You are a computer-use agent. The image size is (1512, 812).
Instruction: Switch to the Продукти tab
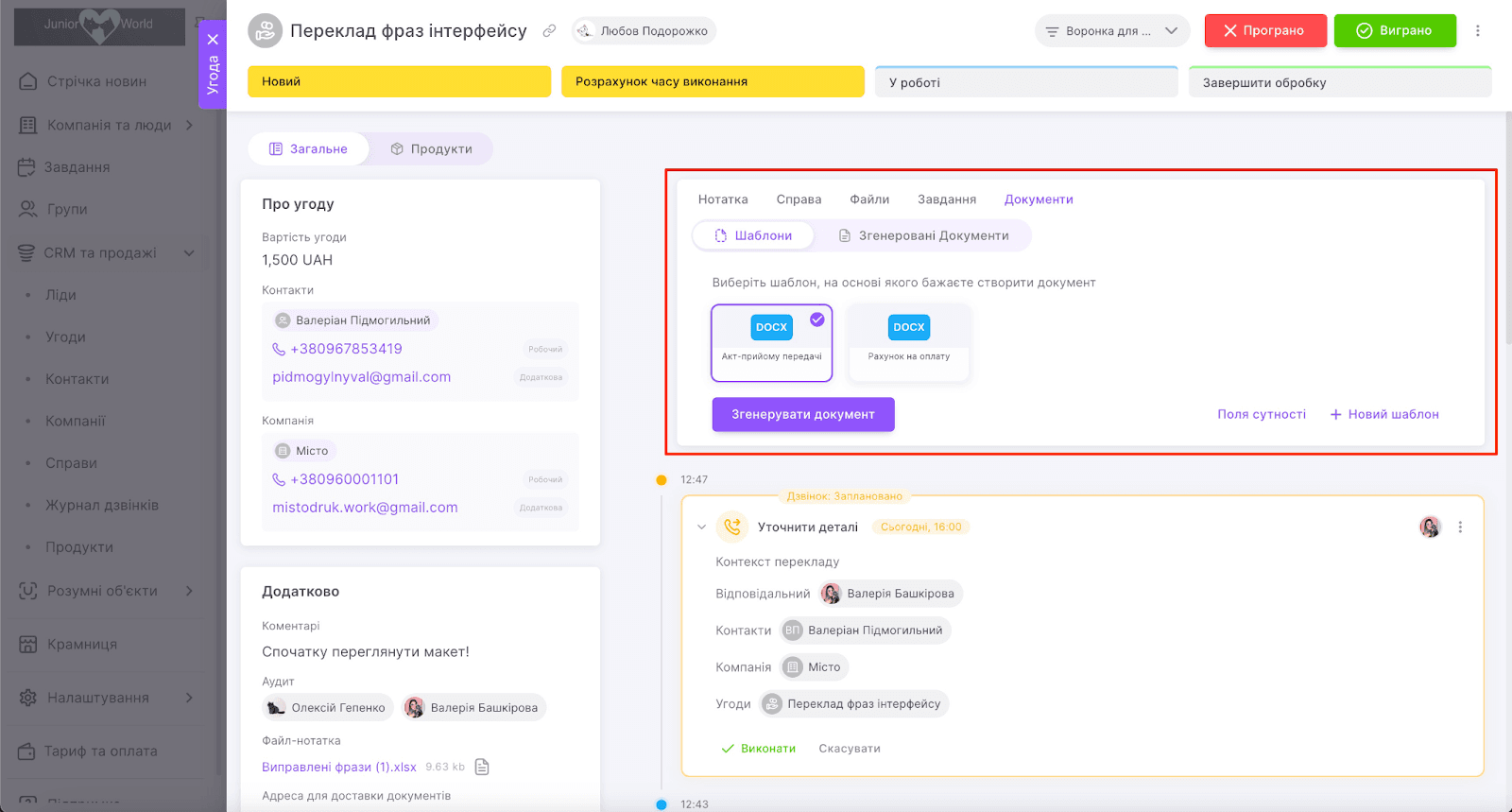[x=431, y=149]
